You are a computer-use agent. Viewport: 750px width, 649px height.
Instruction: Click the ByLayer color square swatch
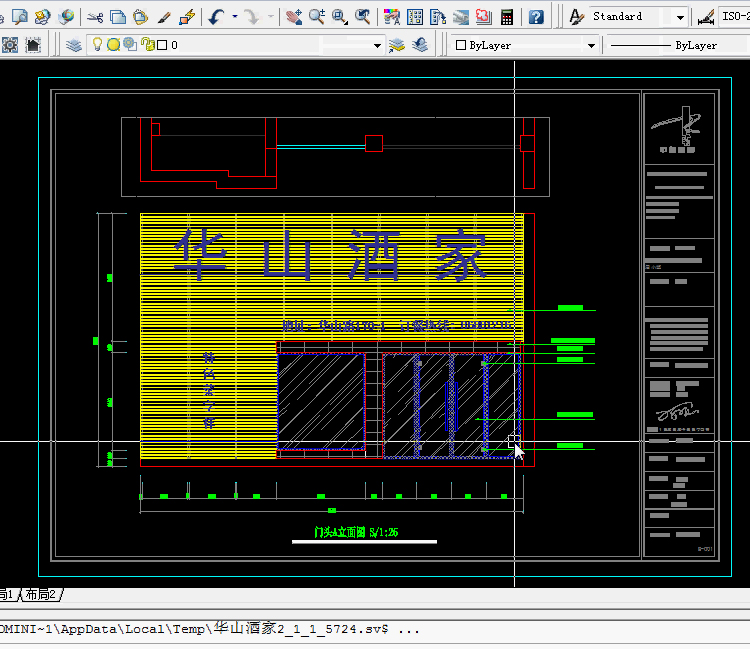[x=461, y=45]
